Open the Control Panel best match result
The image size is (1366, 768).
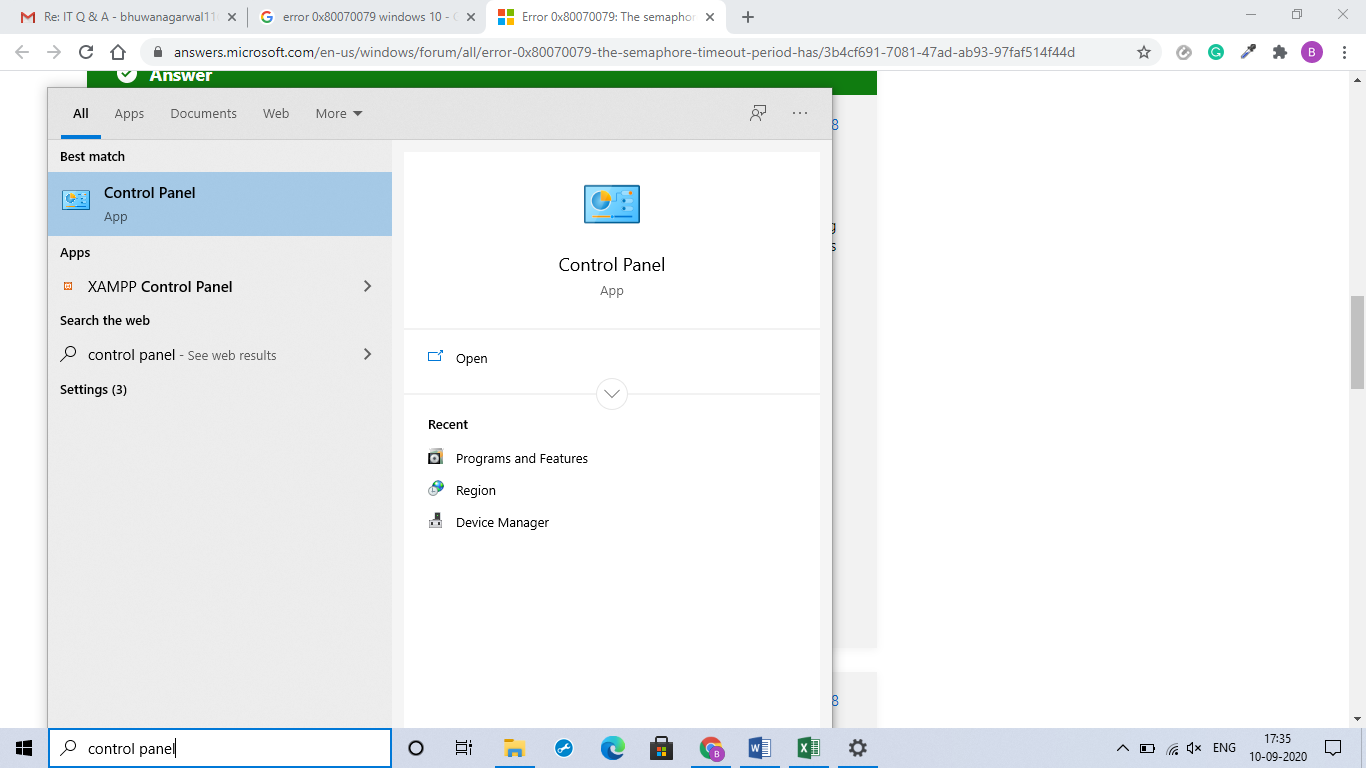219,203
